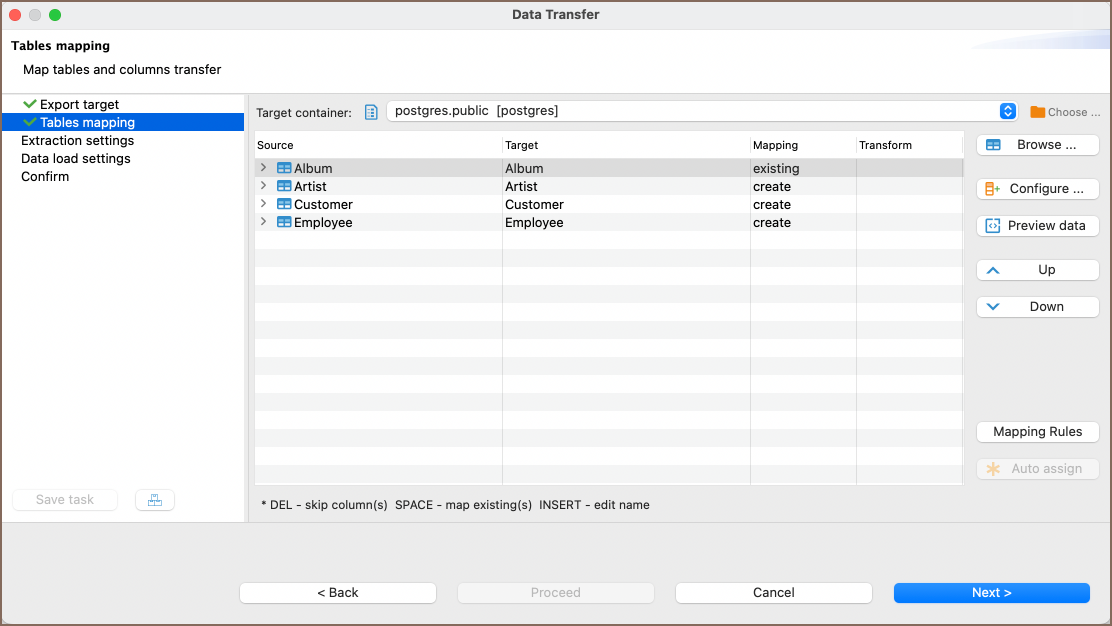Go to the Extraction settings step
The image size is (1112, 626).
pos(77,141)
